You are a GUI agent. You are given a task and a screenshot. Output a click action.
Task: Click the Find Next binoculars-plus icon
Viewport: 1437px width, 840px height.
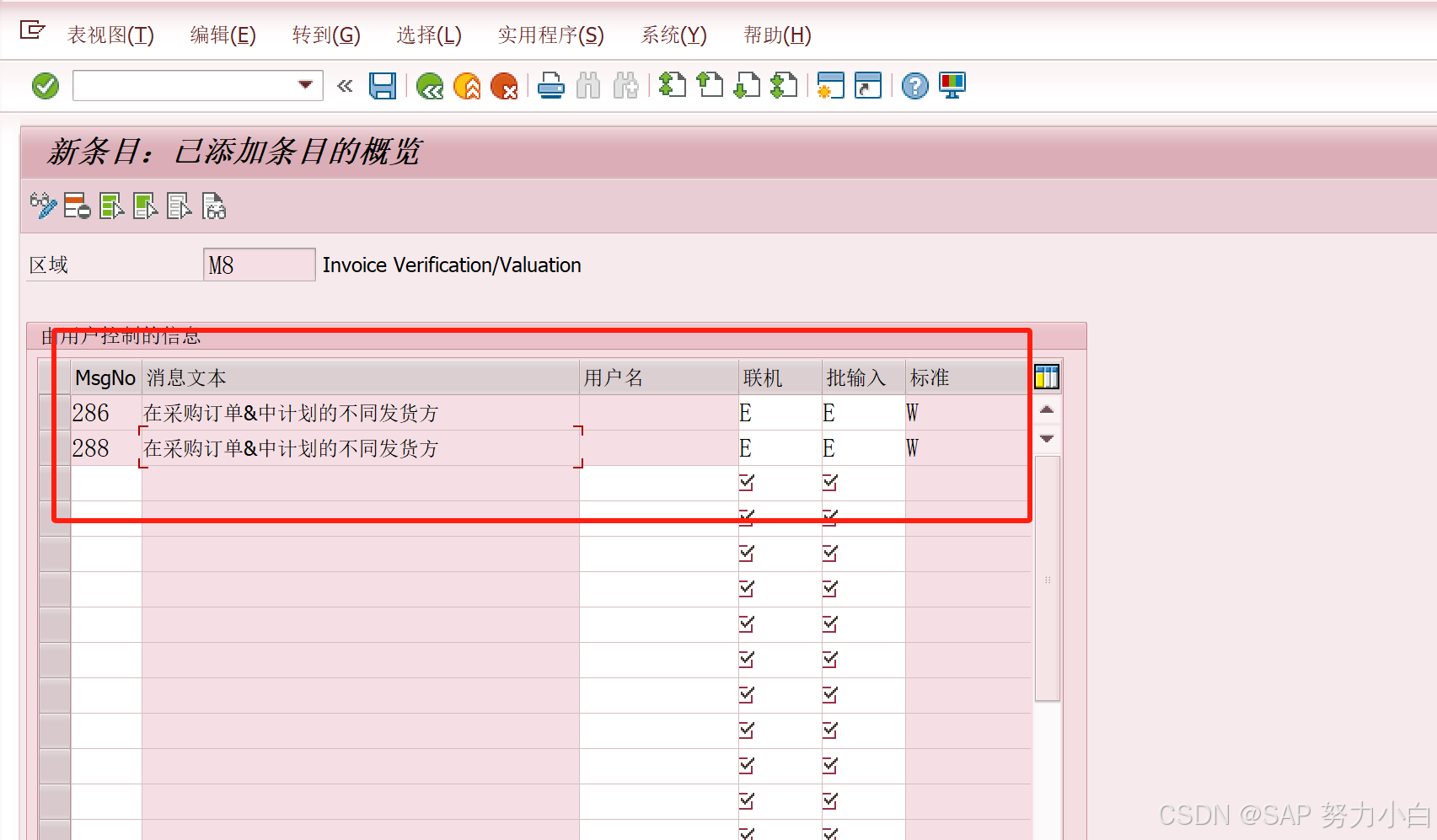tap(625, 85)
